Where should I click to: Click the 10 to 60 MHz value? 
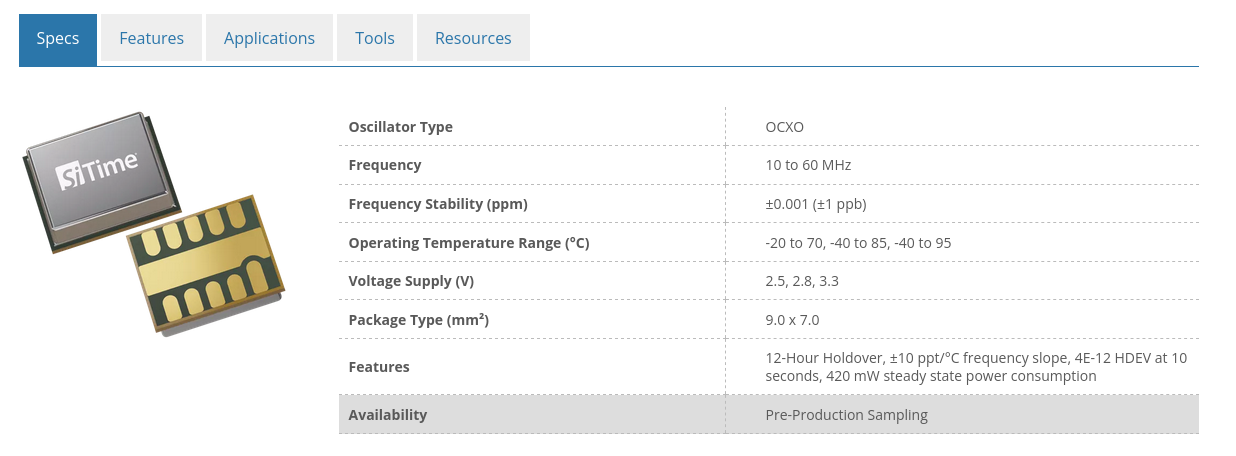[x=808, y=165]
